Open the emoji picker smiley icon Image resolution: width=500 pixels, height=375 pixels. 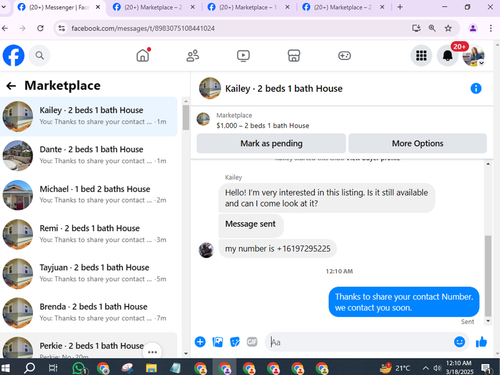click(x=459, y=342)
